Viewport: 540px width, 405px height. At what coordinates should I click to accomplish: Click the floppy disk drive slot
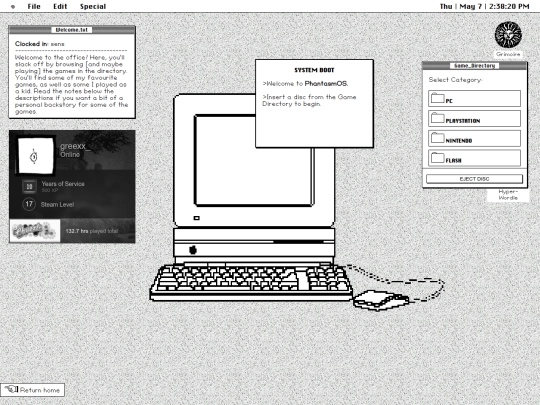coord(299,242)
